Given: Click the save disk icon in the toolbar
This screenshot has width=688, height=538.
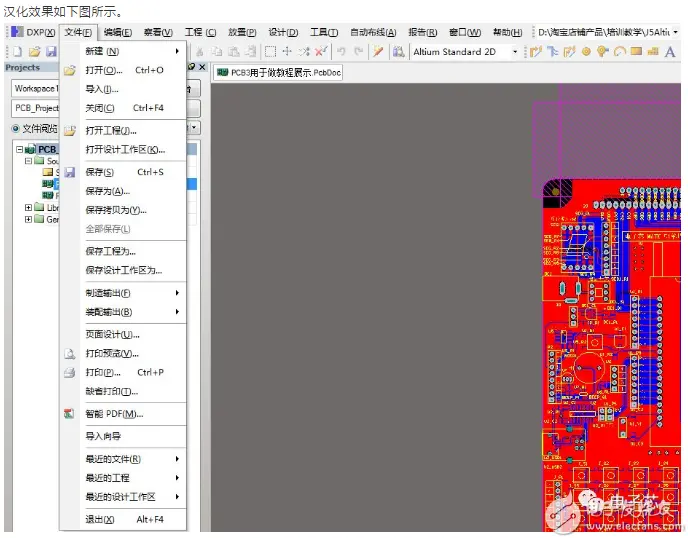Looking at the screenshot, I should (x=51, y=52).
